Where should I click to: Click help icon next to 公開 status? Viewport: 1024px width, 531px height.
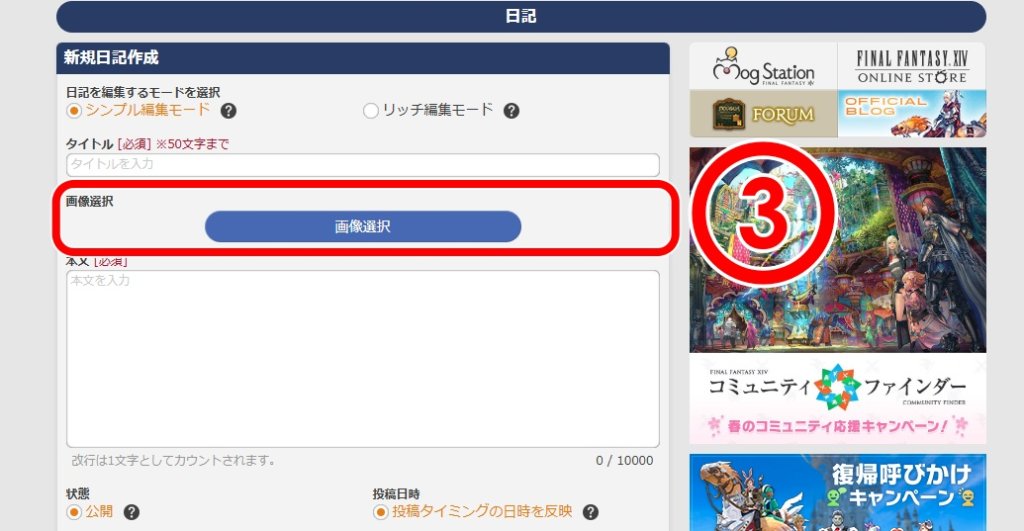(131, 512)
